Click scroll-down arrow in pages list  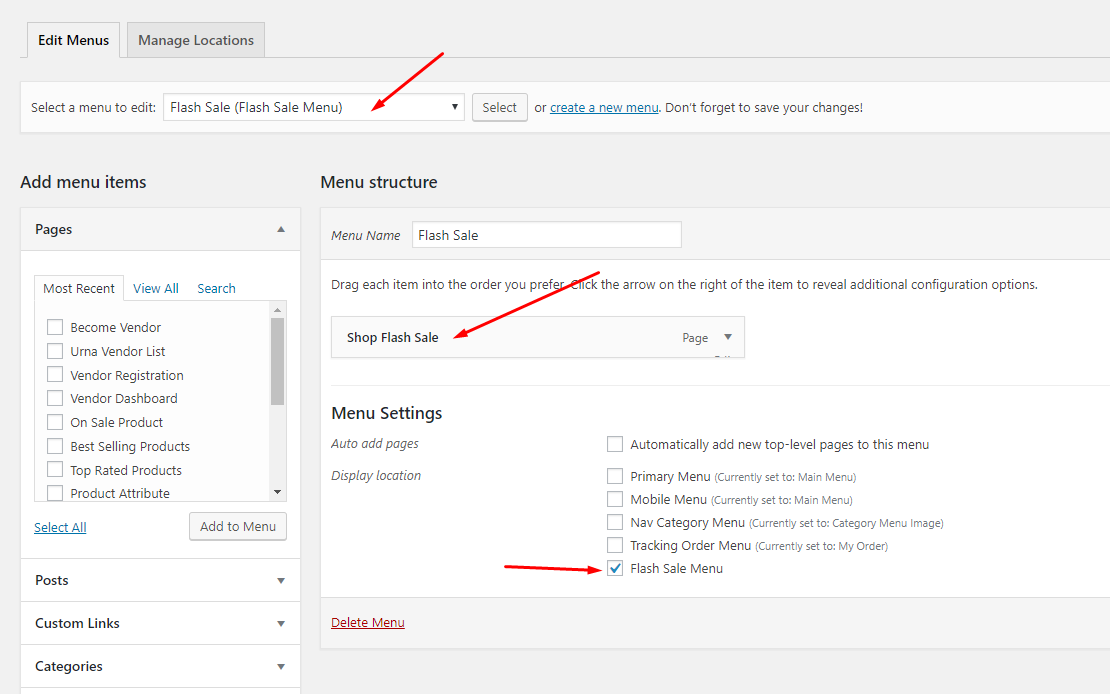tap(278, 492)
